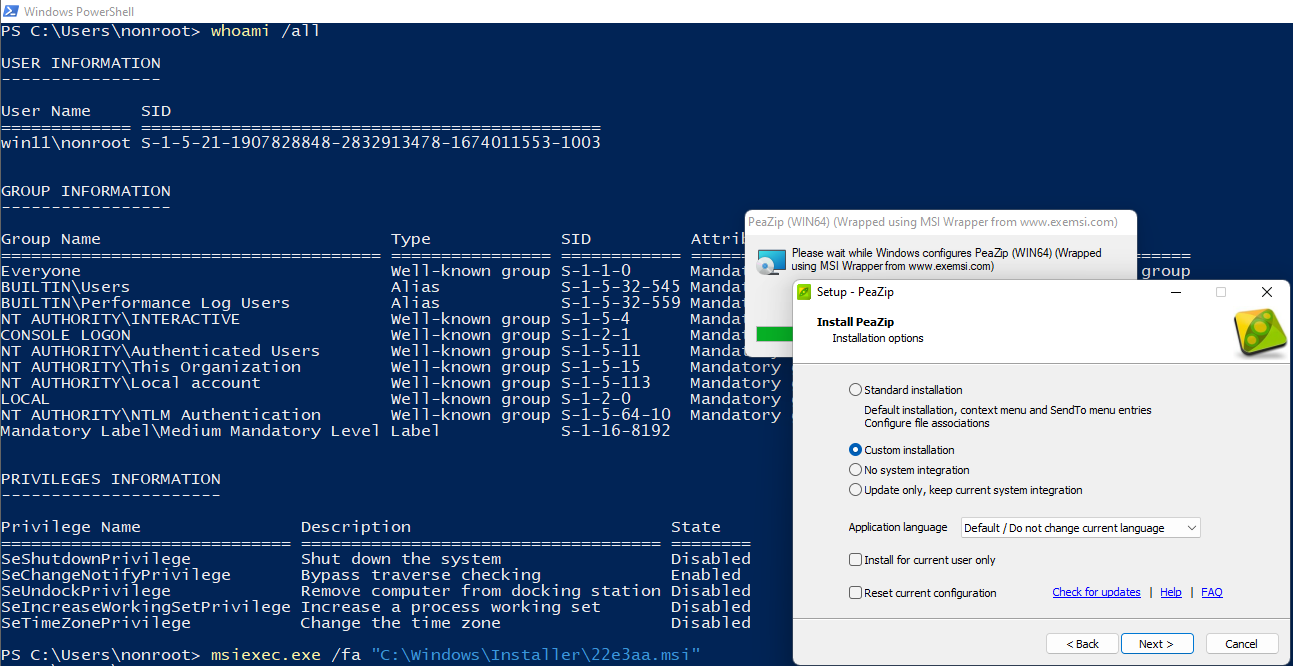Image resolution: width=1293 pixels, height=666 pixels.
Task: Click the 'USER INFORMATION' heading
Action: click(81, 63)
